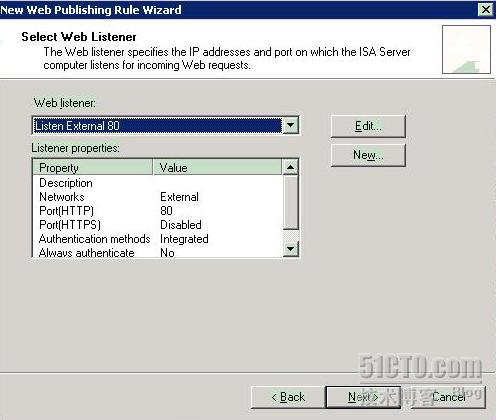Select the Networks property row
Viewport: 496px width, 420px height.
click(158, 197)
